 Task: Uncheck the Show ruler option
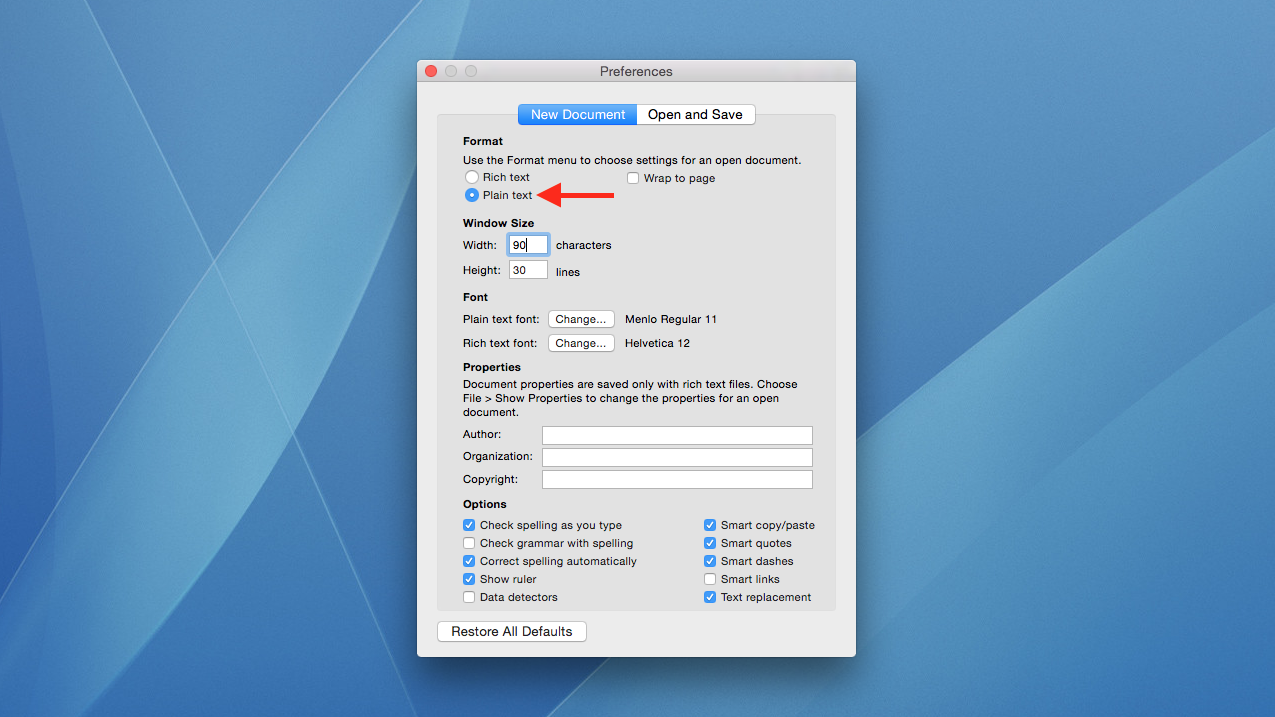(469, 579)
